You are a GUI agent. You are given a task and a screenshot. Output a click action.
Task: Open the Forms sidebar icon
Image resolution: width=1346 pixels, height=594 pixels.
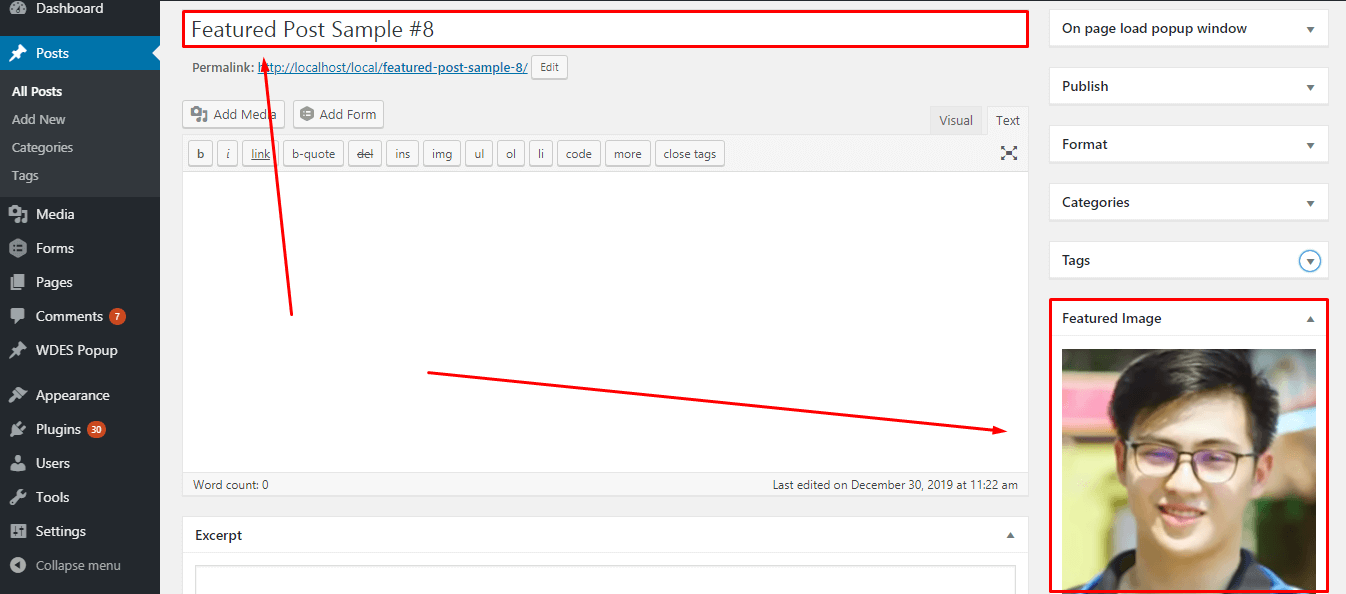pos(18,248)
